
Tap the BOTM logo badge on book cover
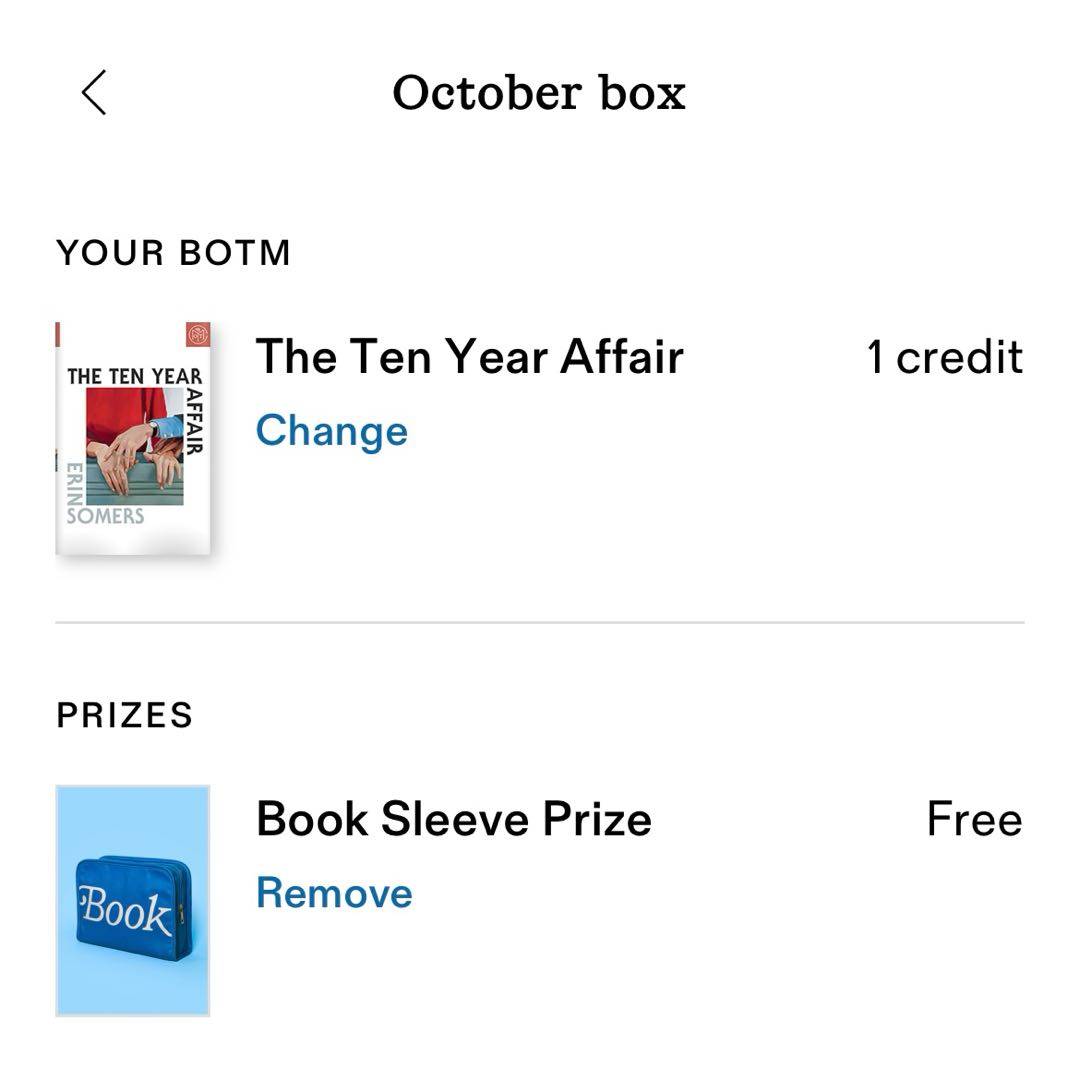click(x=198, y=334)
